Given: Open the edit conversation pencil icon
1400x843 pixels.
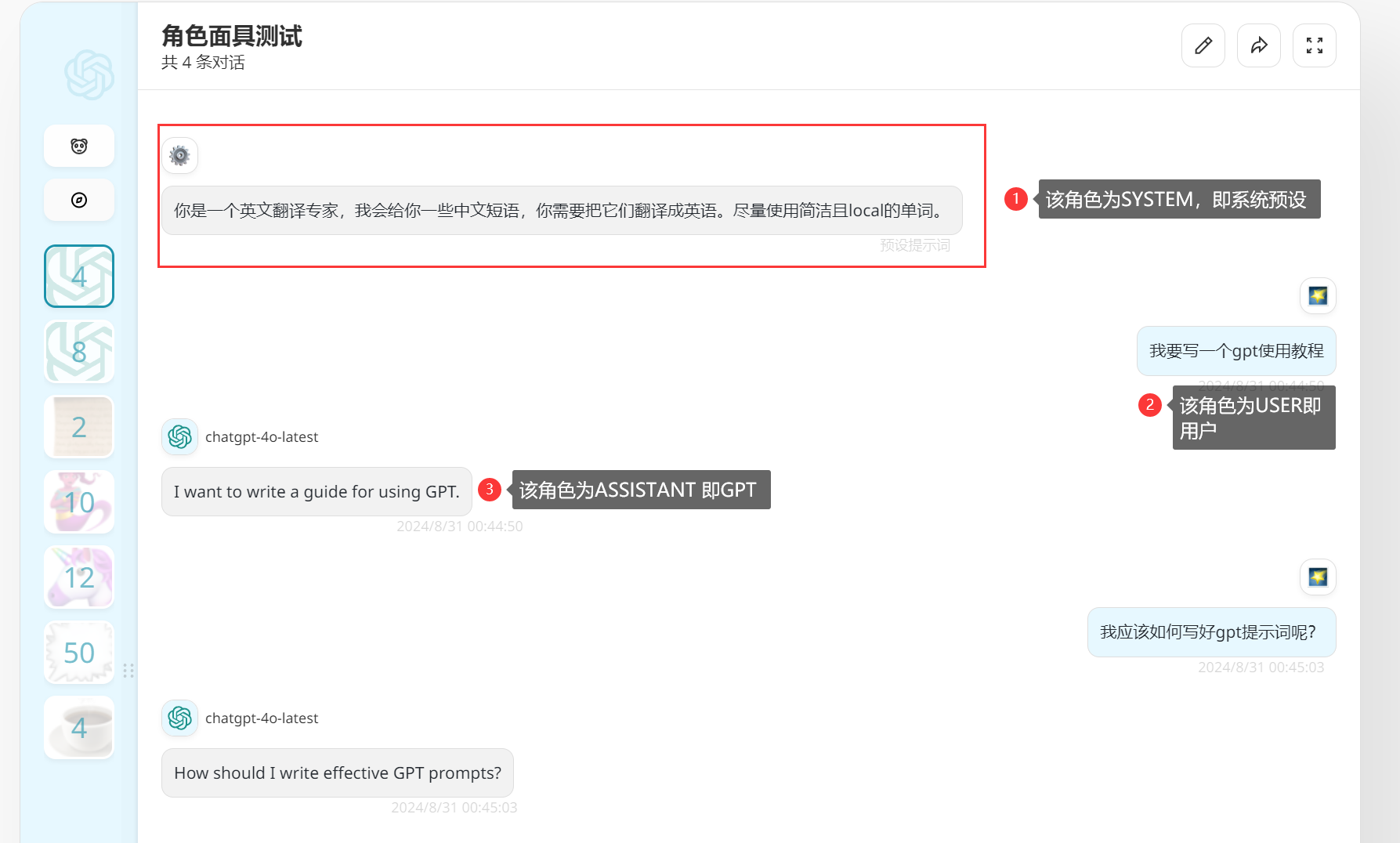Looking at the screenshot, I should pos(1203,45).
